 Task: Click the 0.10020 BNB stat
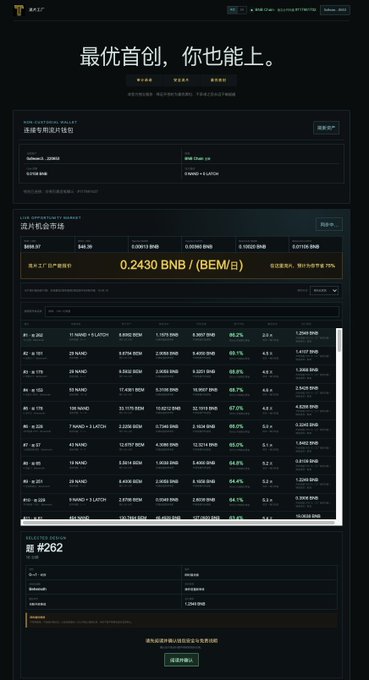(x=252, y=246)
